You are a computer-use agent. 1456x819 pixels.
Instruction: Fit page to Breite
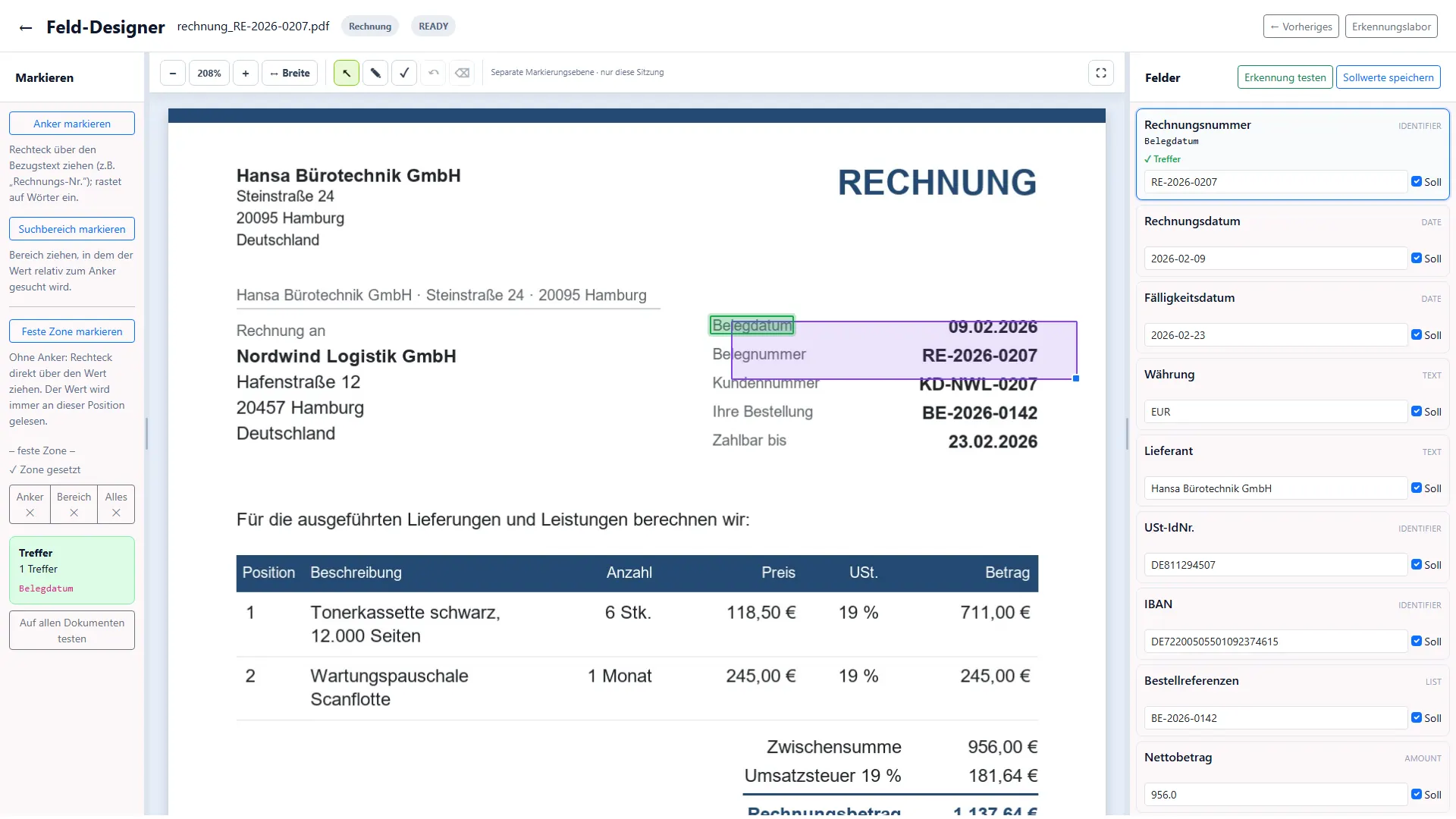[x=290, y=73]
